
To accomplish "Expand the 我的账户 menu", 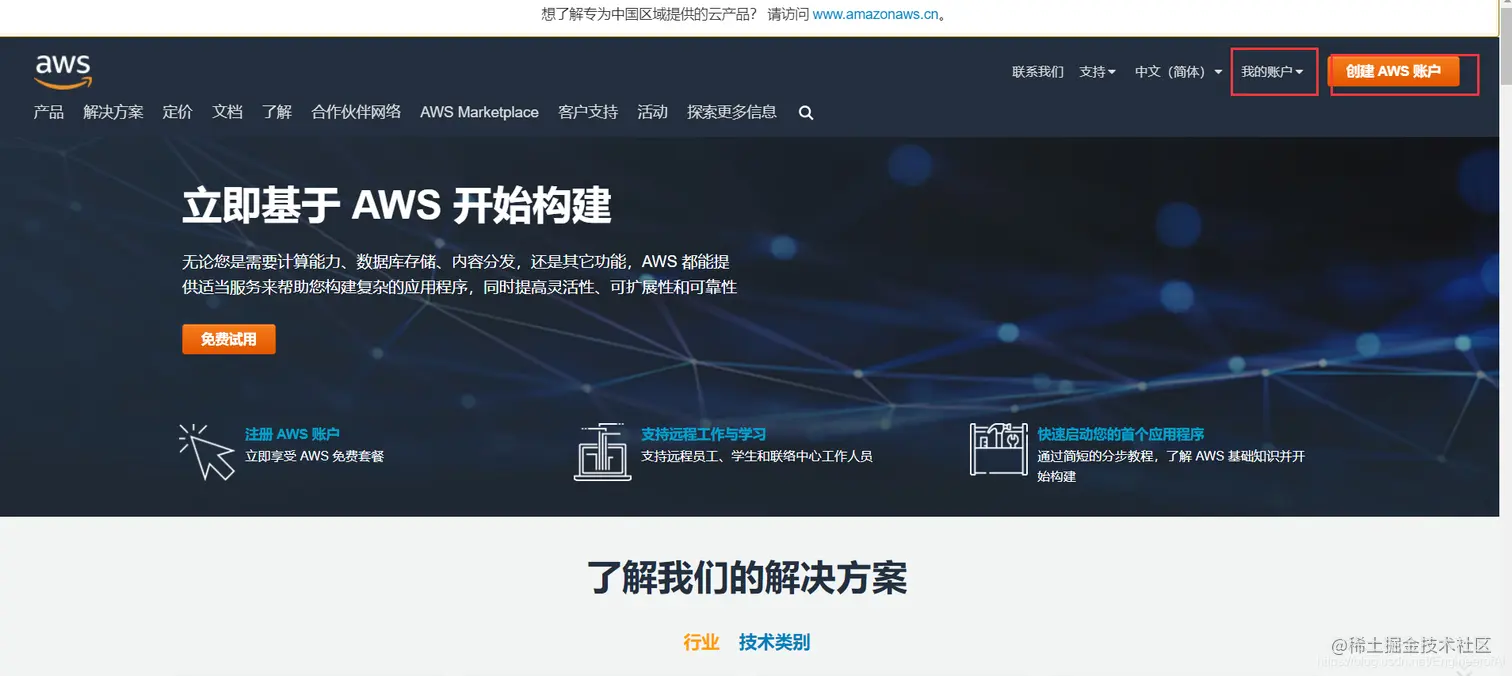I will coord(1272,71).
